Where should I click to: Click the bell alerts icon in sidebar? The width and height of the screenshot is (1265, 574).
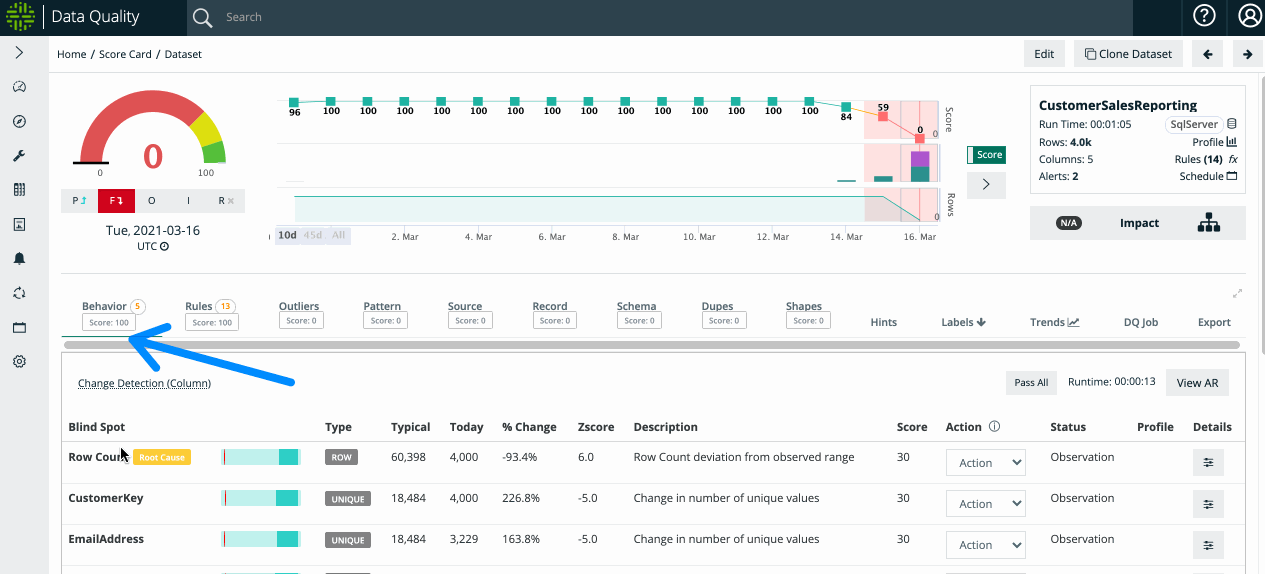click(19, 259)
